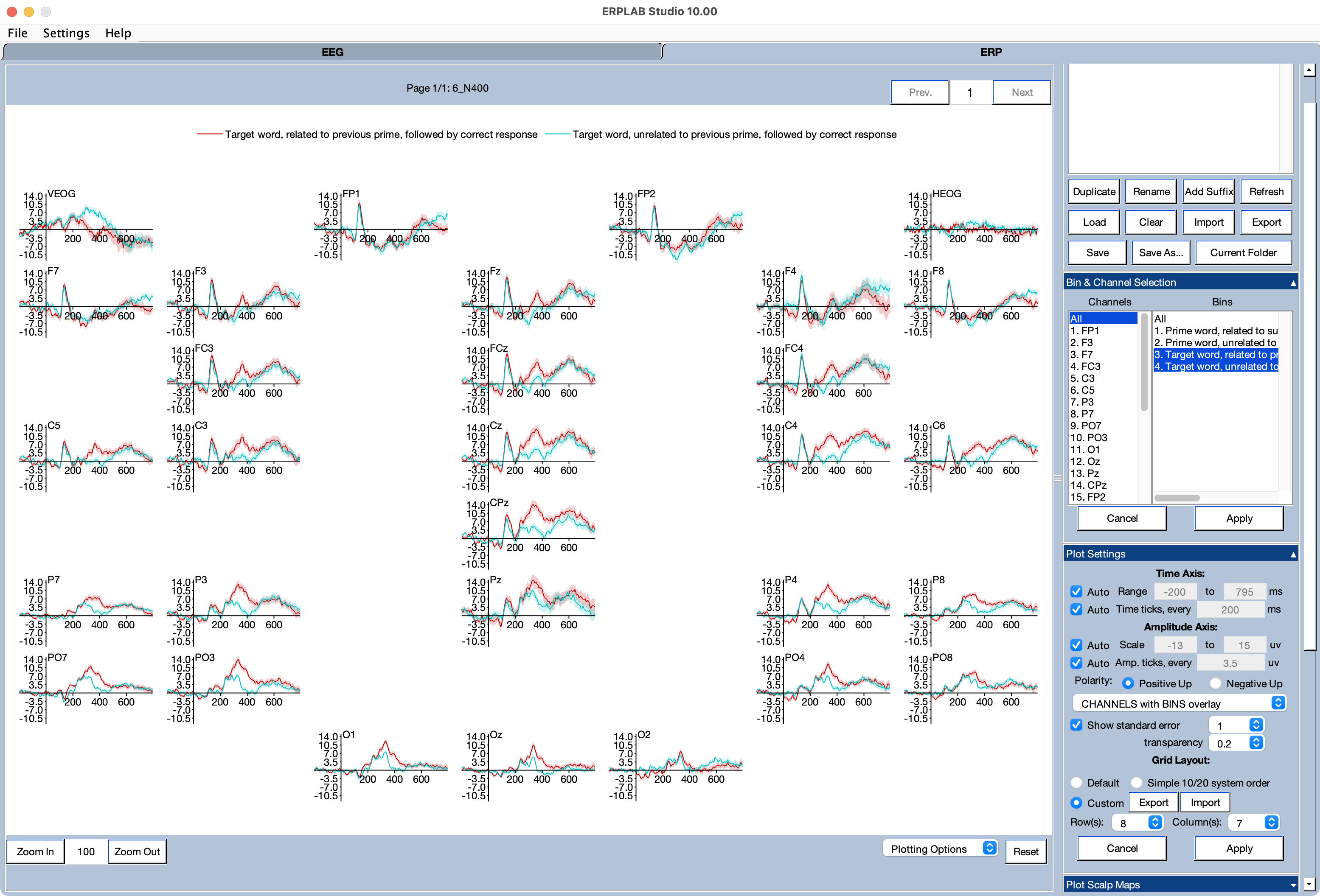
Task: Expand the Plot Scalp Maps panel
Action: click(x=1293, y=885)
